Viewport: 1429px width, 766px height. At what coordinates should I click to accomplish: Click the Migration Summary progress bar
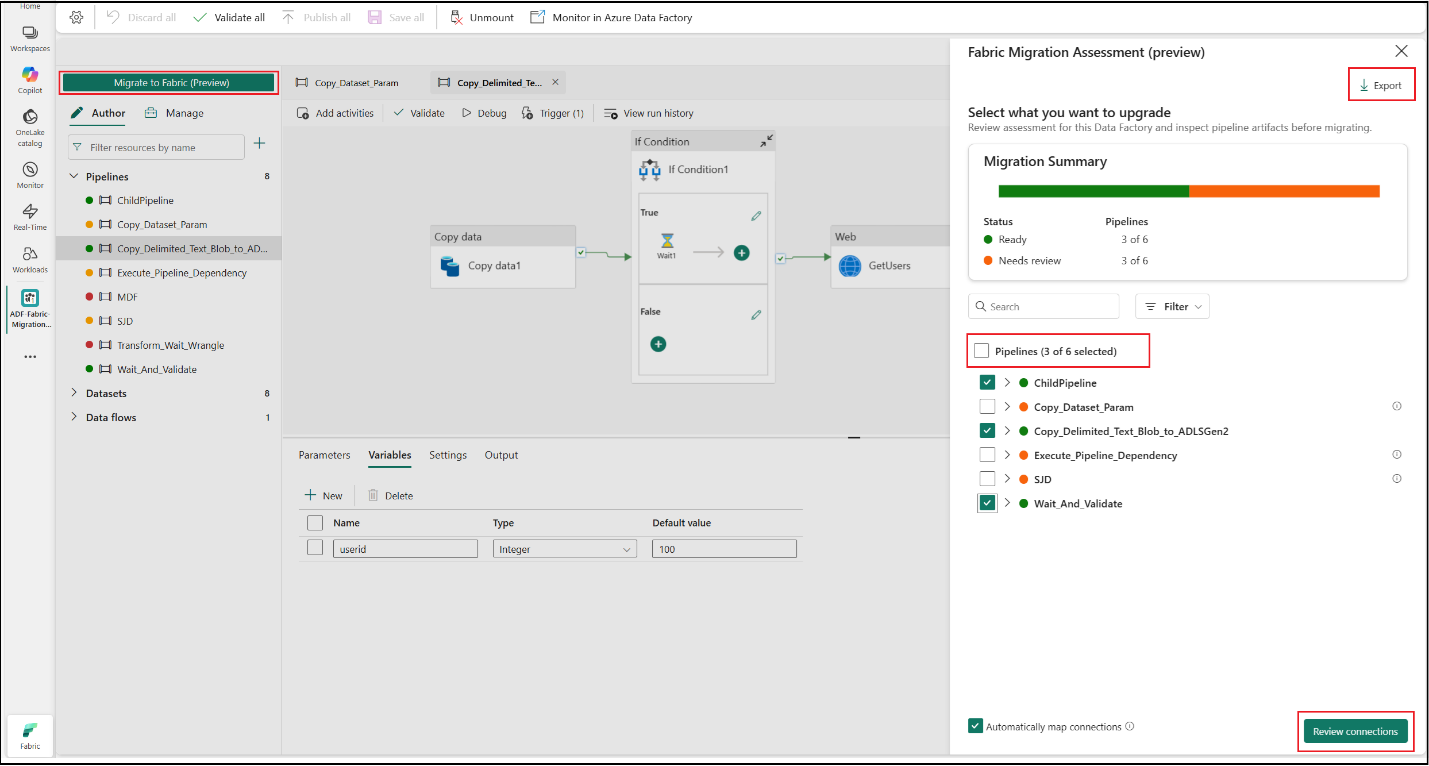[x=1188, y=190]
